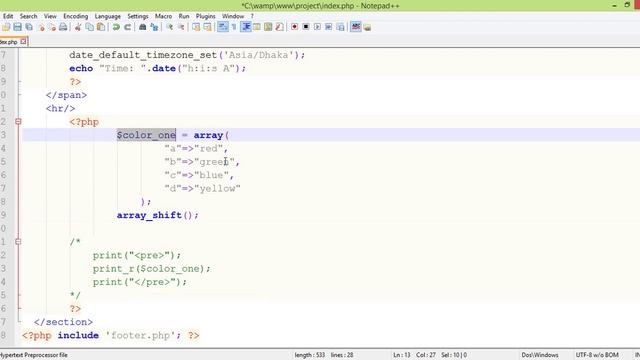Click the "b"=>"green" array entry
Screen dimensions: 640x360
coord(202,162)
